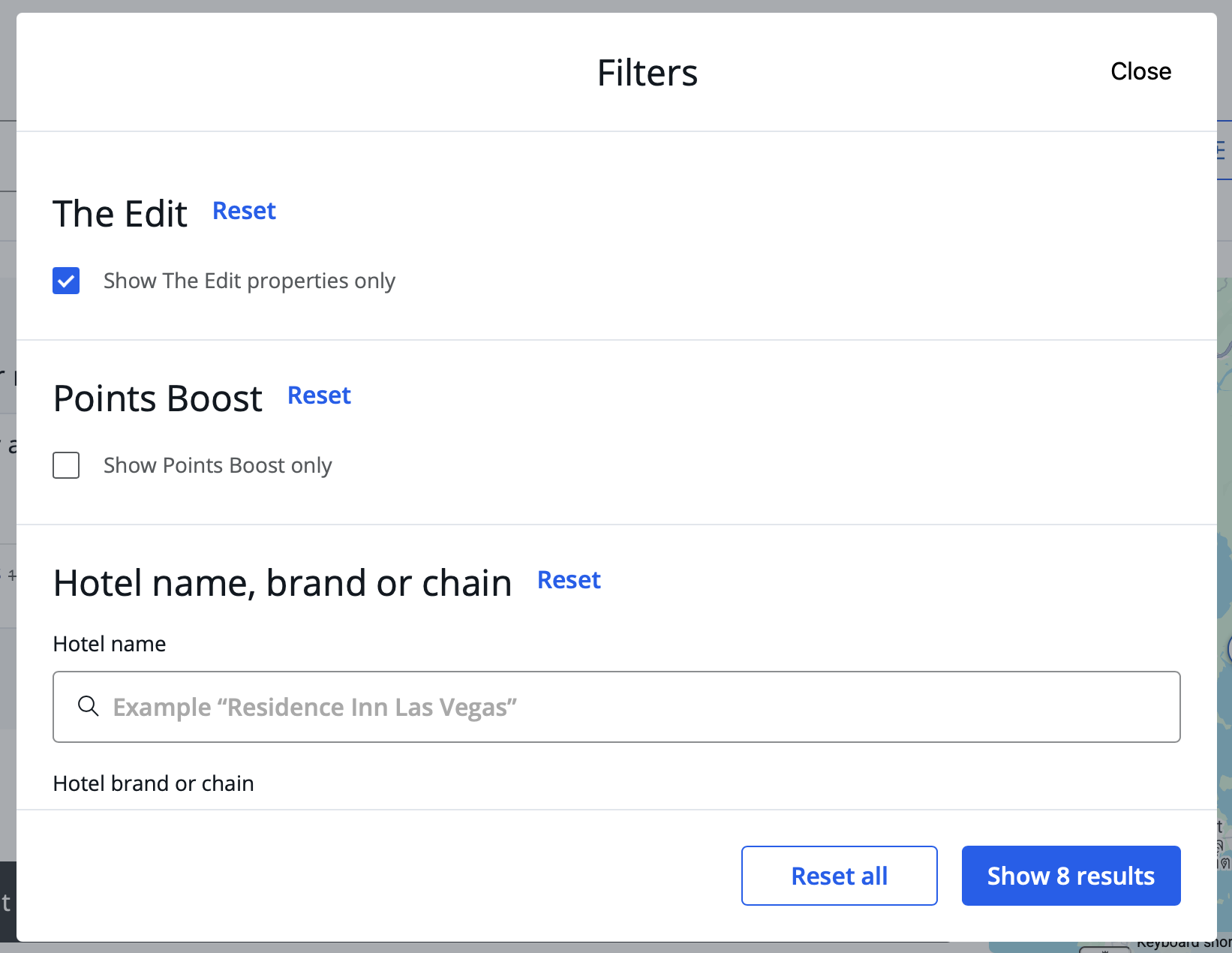Click 'Hotel name, brand or chain' heading
The width and height of the screenshot is (1232, 953).
[283, 583]
